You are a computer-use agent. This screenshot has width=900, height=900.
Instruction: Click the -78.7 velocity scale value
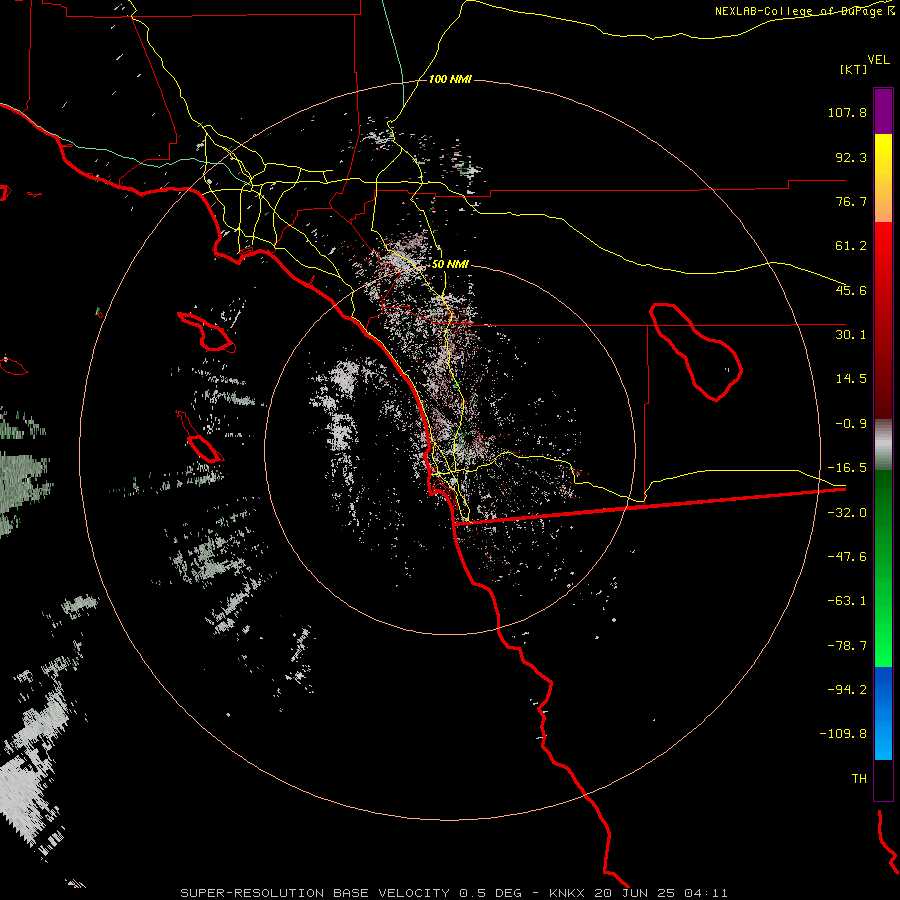coord(847,646)
